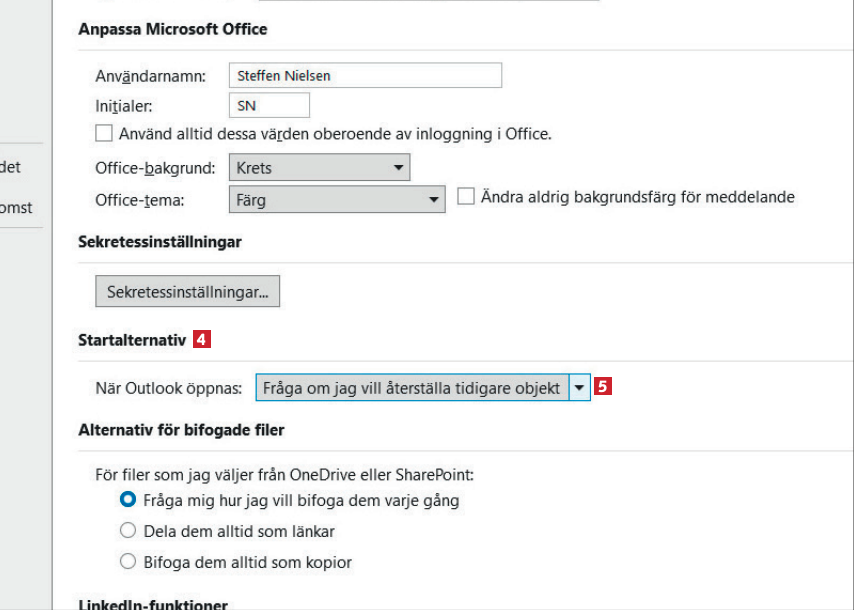Open the Office-bakgrund dropdown showing Krets
This screenshot has height=610, width=854.
coord(319,167)
